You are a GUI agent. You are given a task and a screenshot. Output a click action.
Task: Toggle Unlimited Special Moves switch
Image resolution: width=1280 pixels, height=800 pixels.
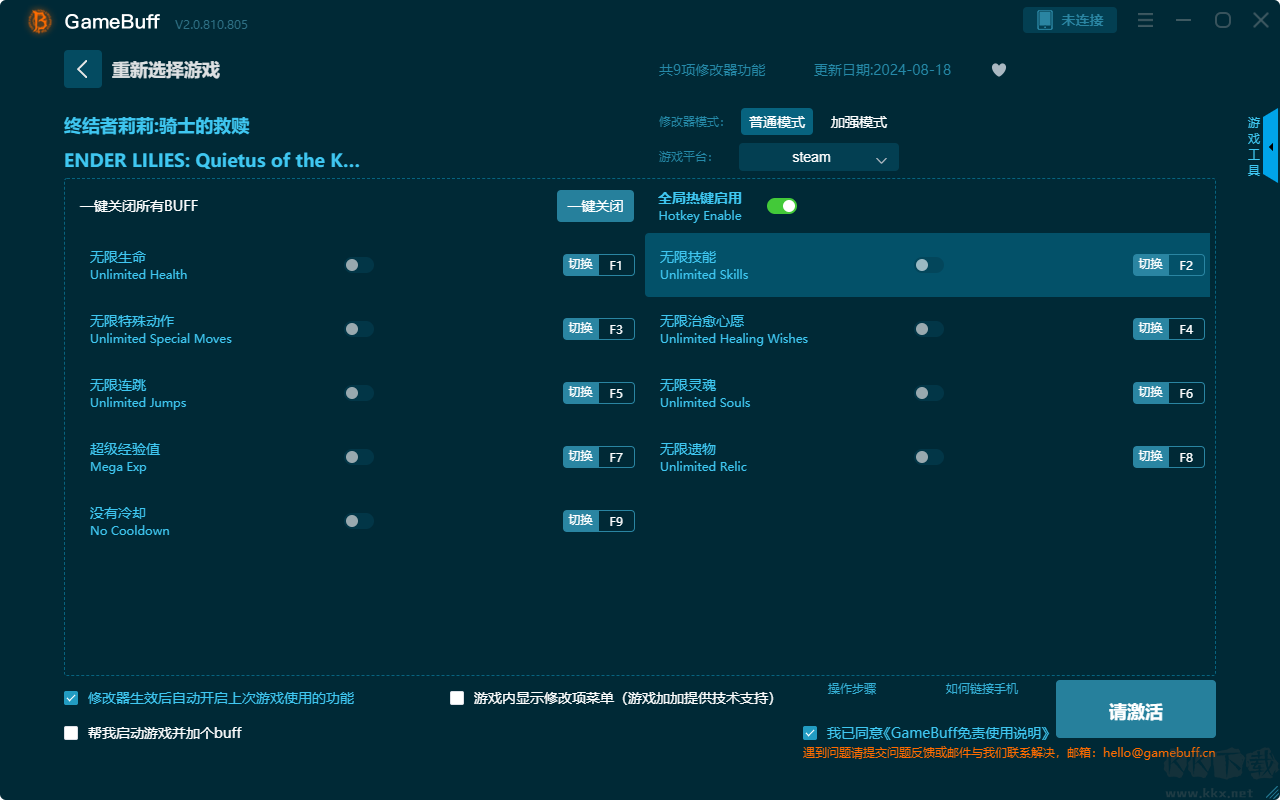(359, 329)
